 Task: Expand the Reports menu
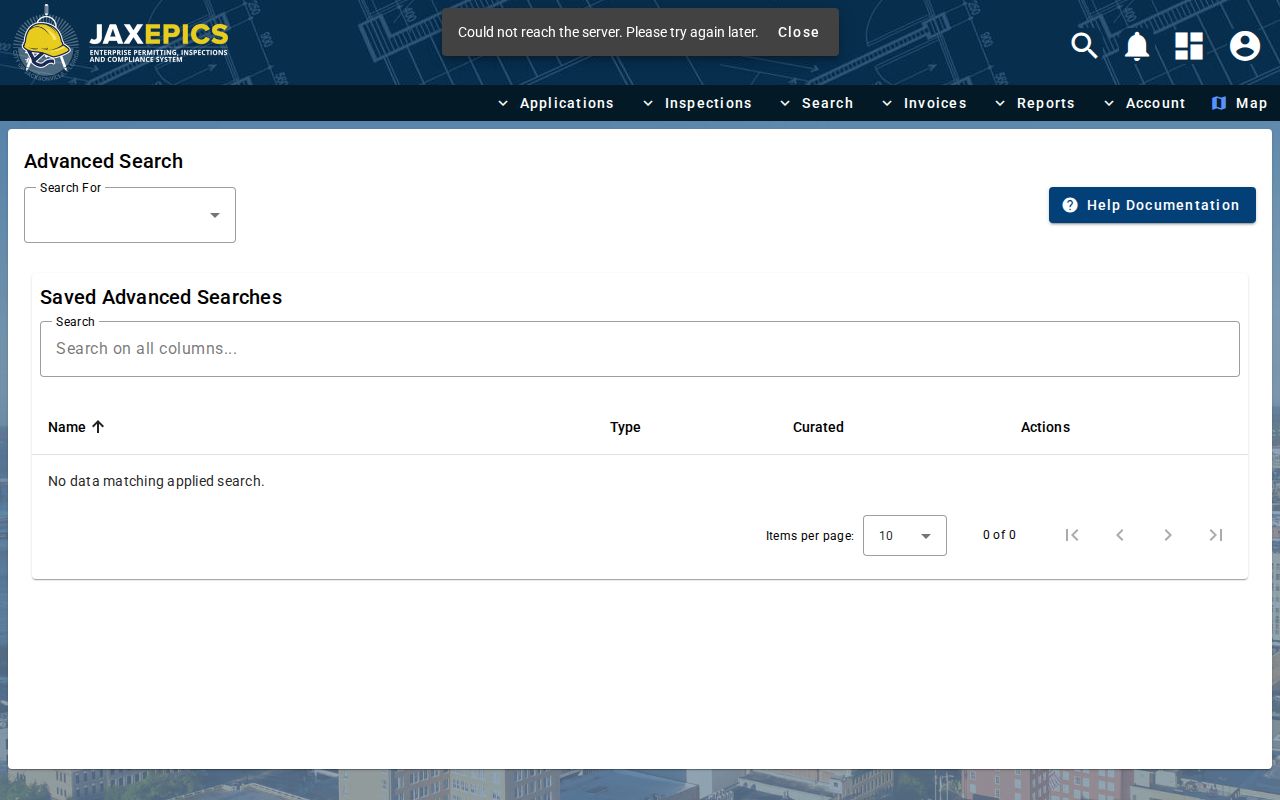(x=1034, y=103)
